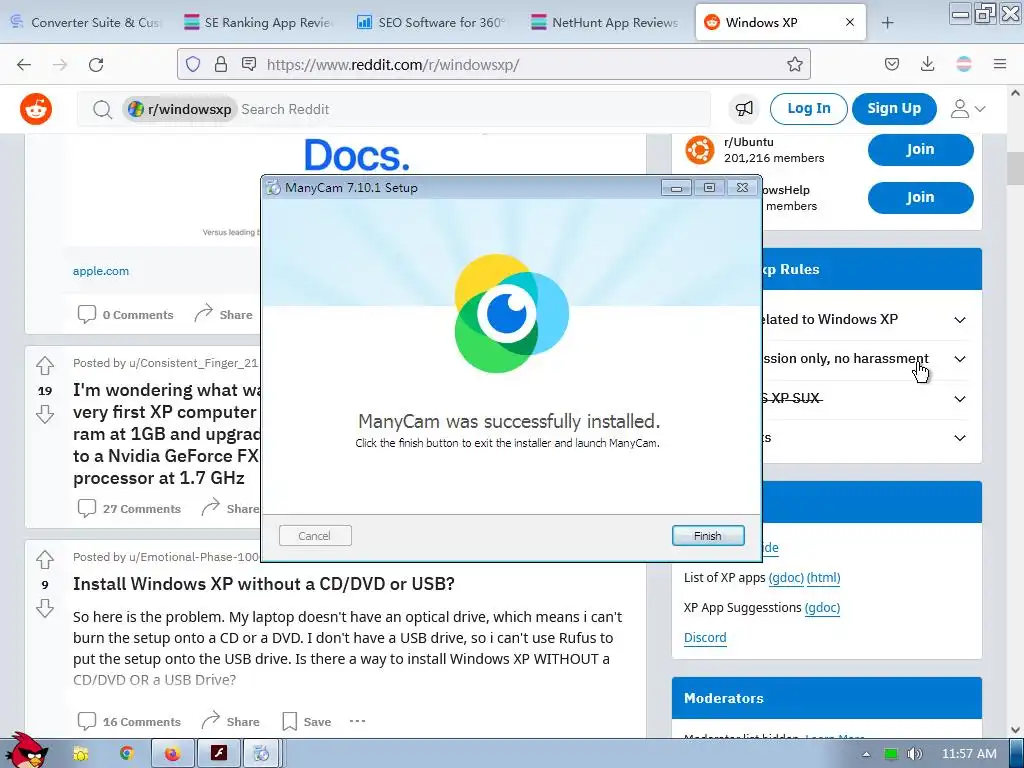Click Cancel in ManyCam setup
Image resolution: width=1024 pixels, height=768 pixels.
tap(315, 536)
